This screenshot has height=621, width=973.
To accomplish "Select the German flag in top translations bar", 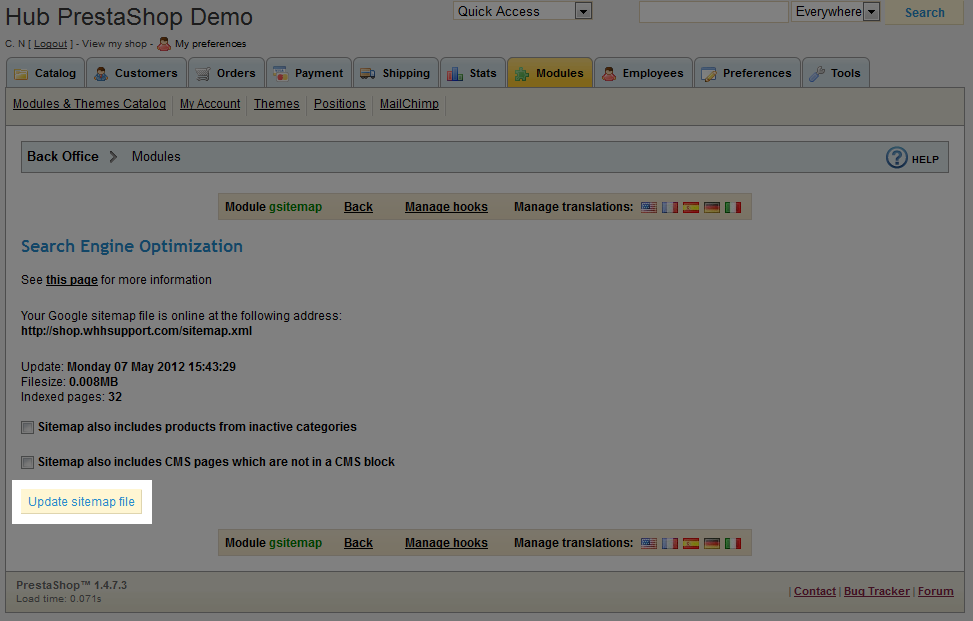I will click(x=712, y=207).
